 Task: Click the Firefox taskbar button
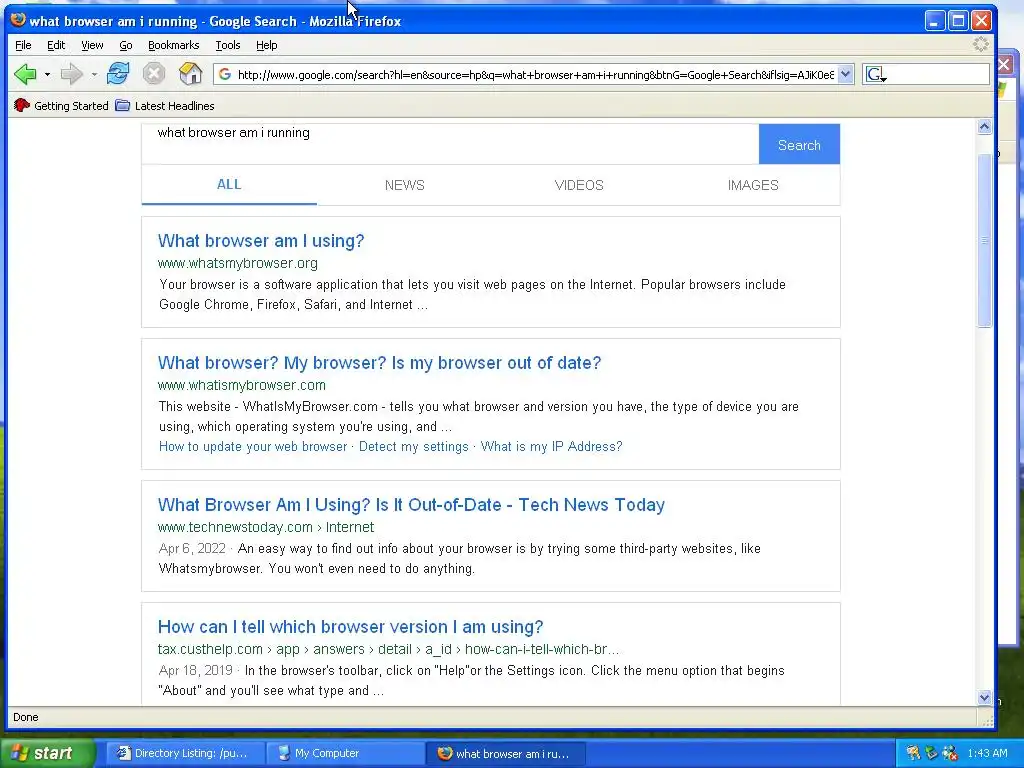coord(505,753)
